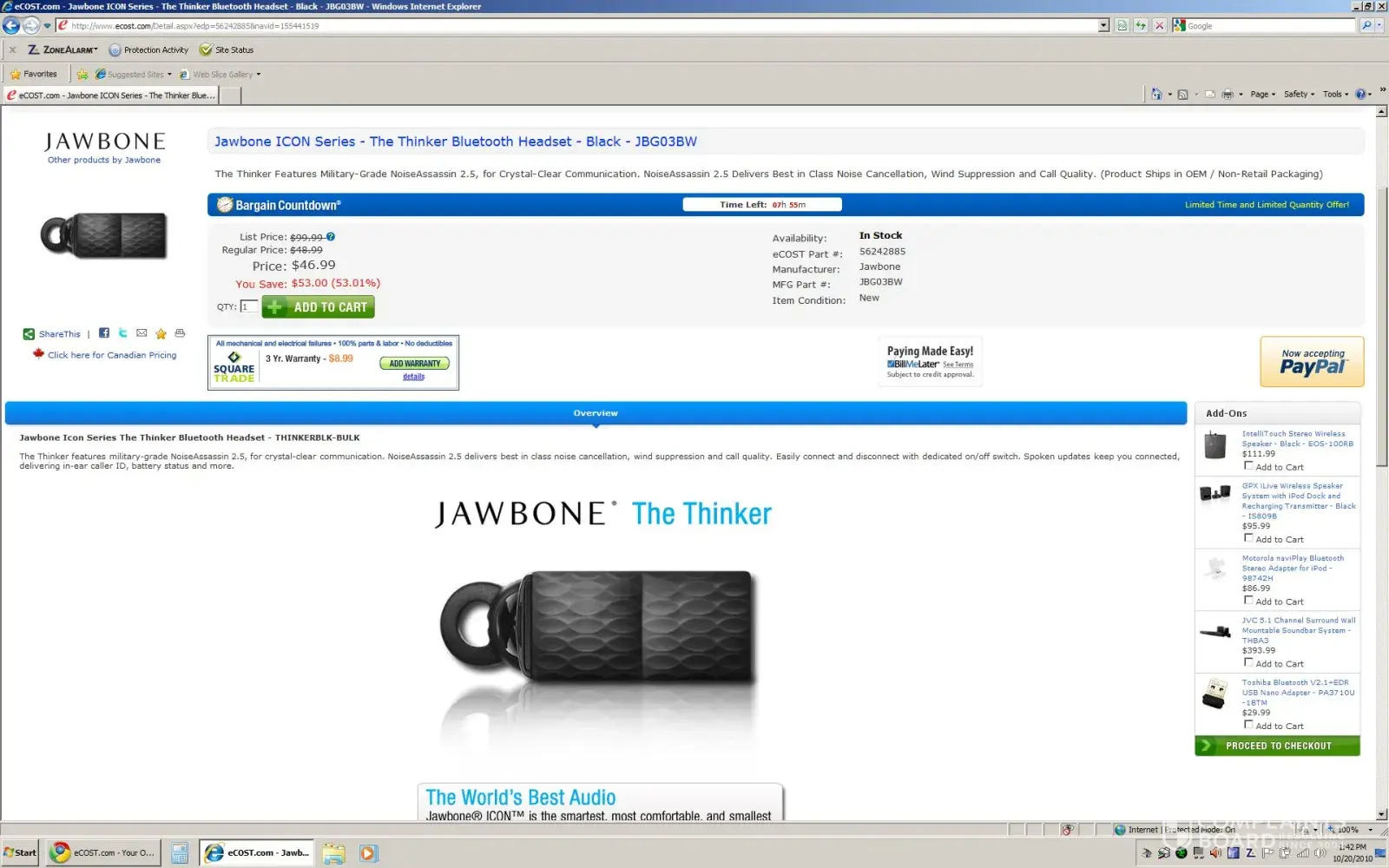Check Add to Cart for JVC 5.1 Soundbar System
This screenshot has height=868, width=1389.
1248,663
